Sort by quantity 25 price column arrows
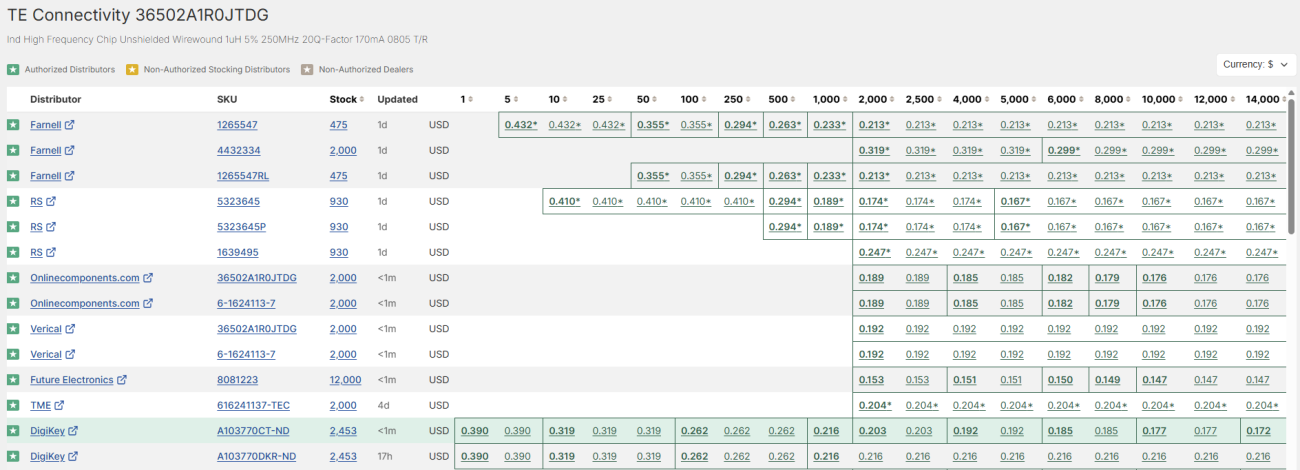 coord(612,99)
